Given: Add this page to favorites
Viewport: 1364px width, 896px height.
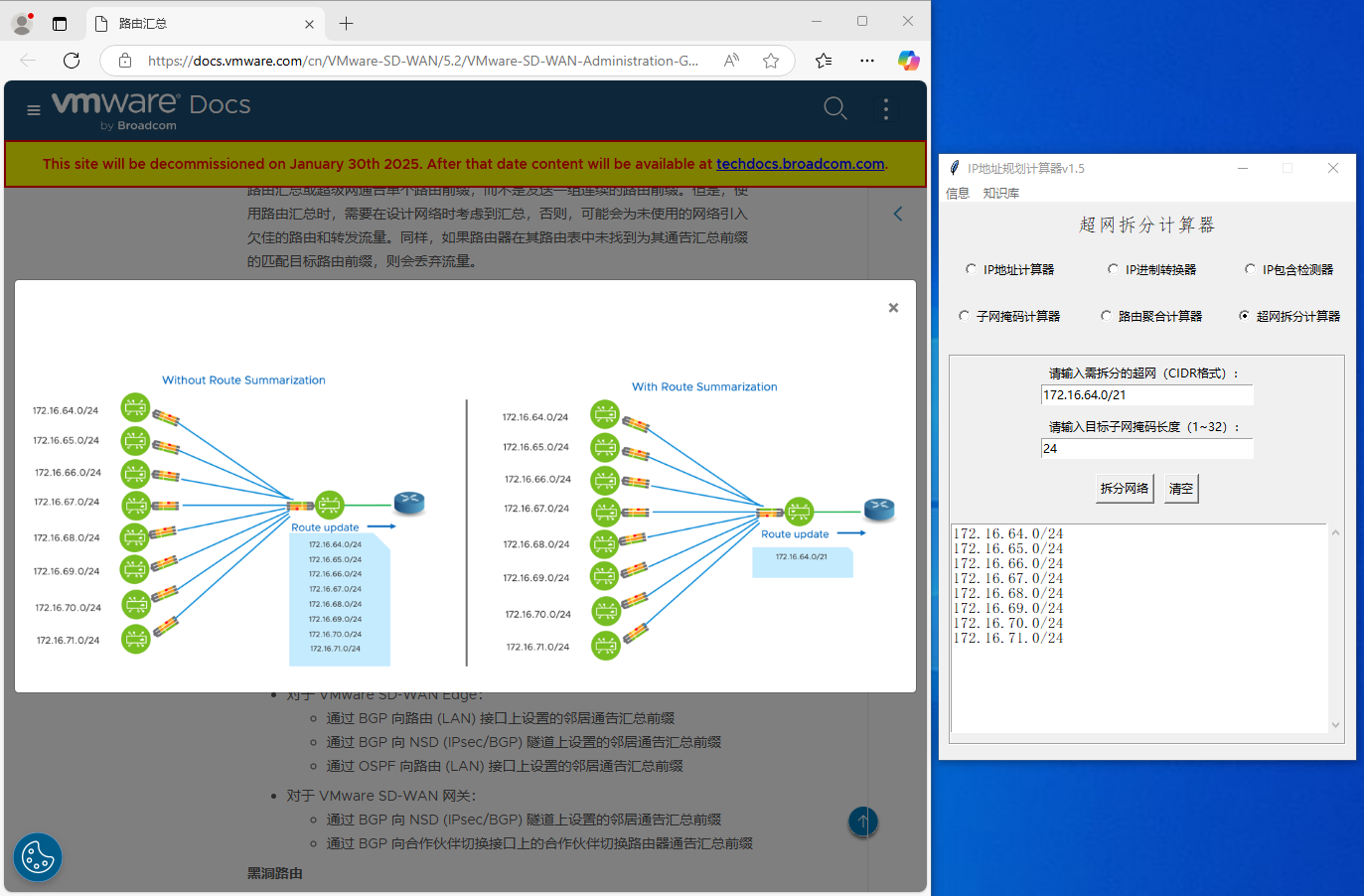Looking at the screenshot, I should coord(771,61).
